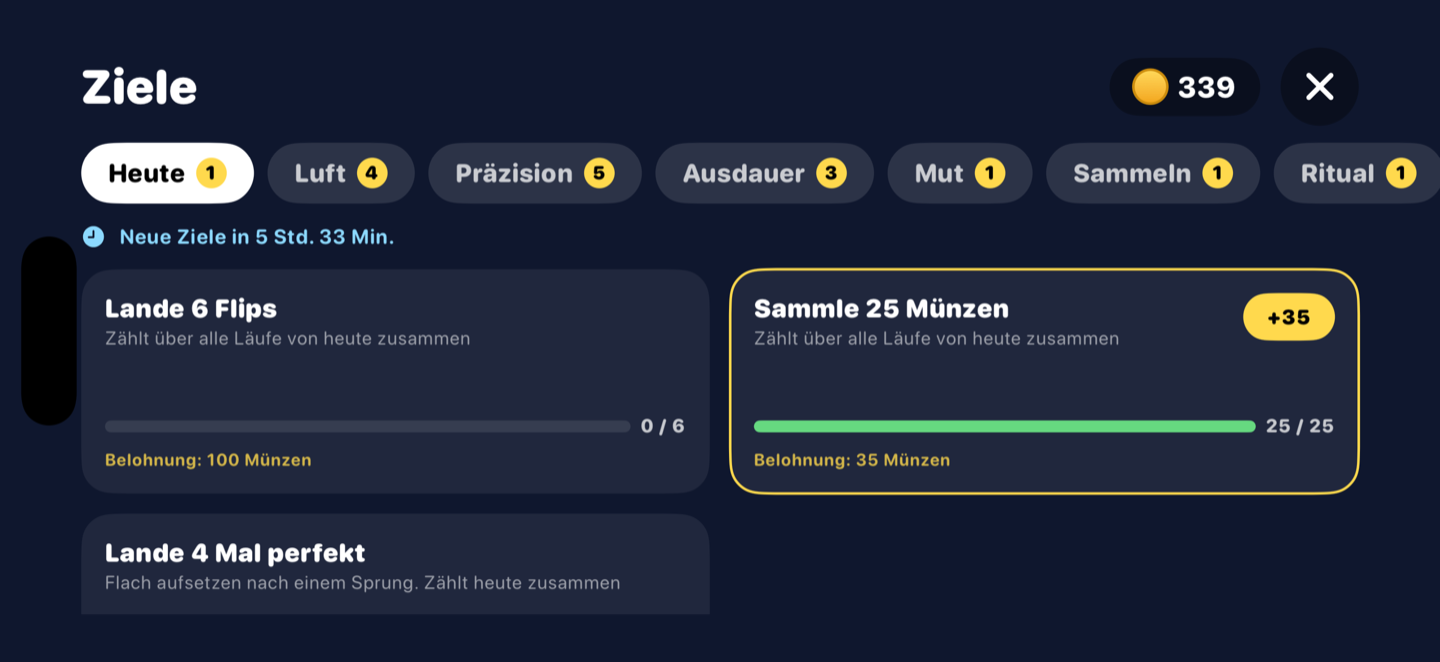Tap the badge showing 5 on Präzision
This screenshot has width=1440, height=662.
click(x=598, y=173)
